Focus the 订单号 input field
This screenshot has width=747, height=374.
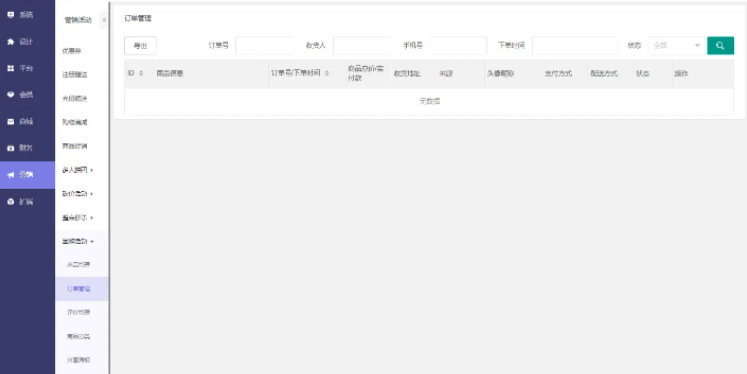(x=264, y=46)
